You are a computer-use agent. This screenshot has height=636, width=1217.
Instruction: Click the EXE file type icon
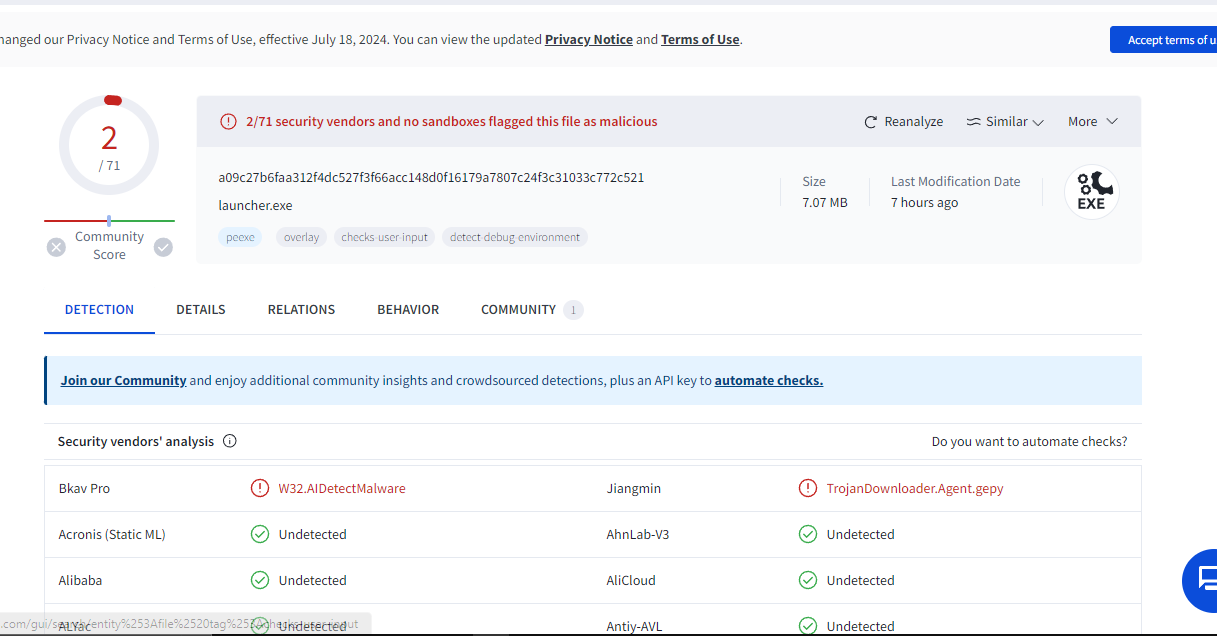coord(1091,193)
